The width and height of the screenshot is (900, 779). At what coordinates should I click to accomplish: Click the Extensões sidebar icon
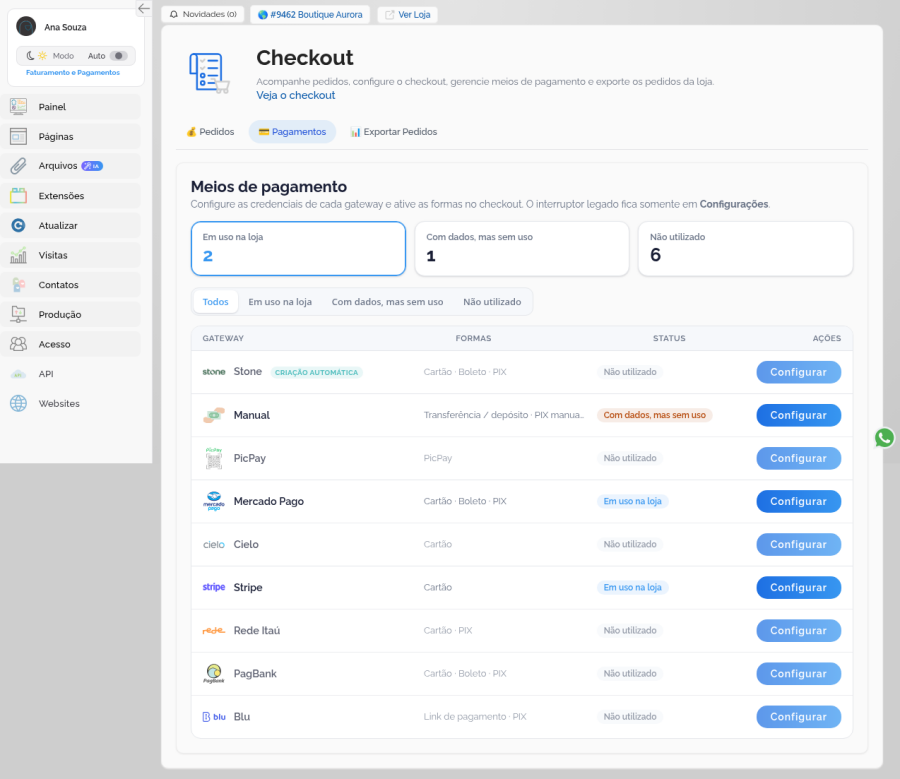18,196
